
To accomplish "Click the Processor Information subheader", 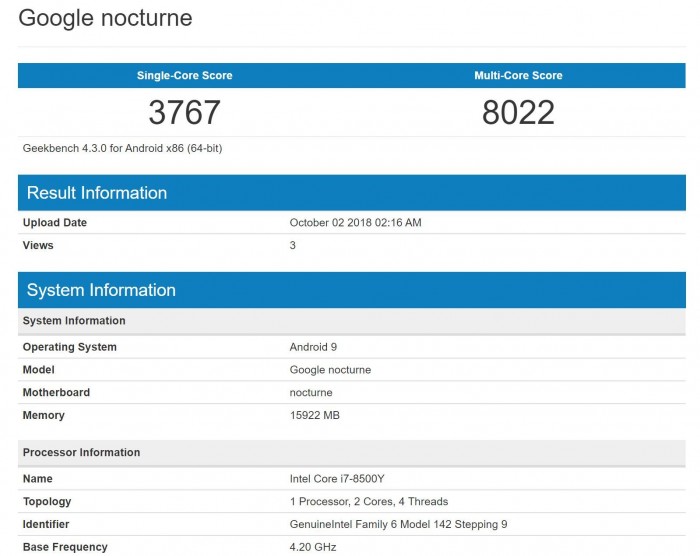I will (x=352, y=452).
